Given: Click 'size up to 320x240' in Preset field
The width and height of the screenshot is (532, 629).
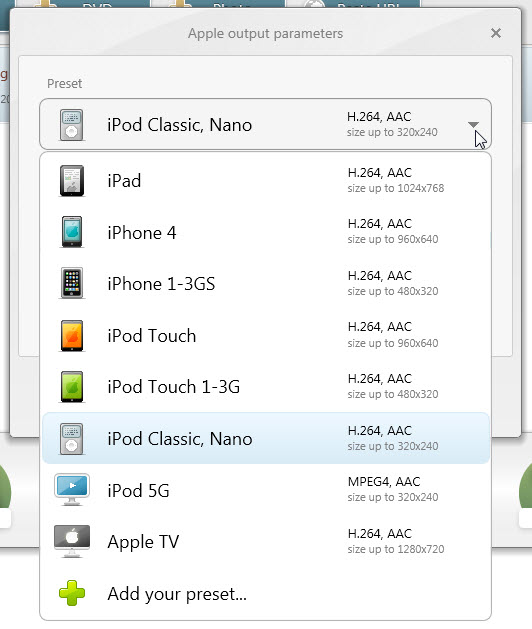Looking at the screenshot, I should (x=392, y=132).
